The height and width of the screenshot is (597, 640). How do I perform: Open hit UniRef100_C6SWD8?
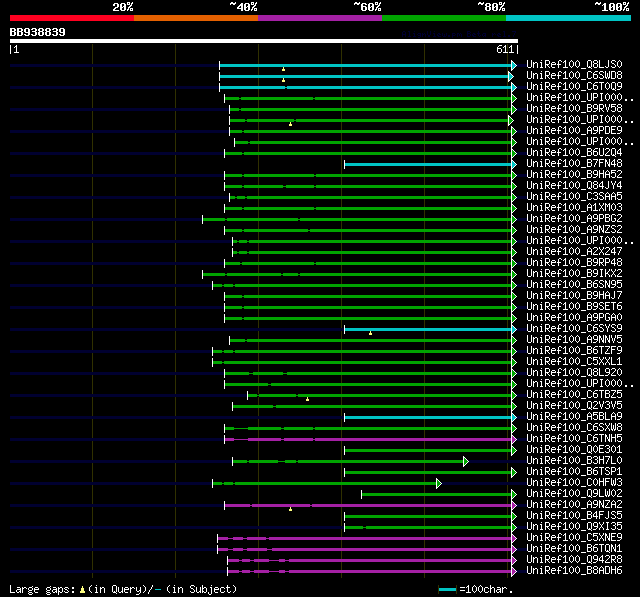[x=574, y=75]
